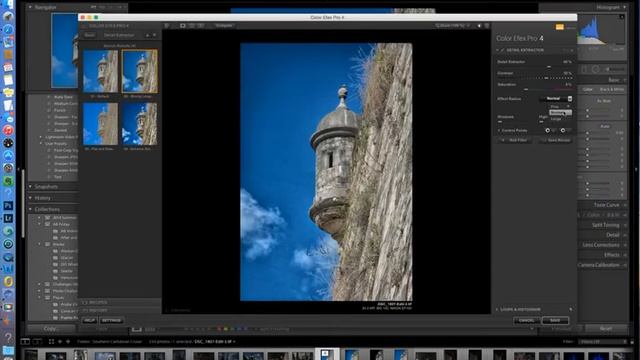Collapse Lightroom History panel
Screen dimensions: 640x360
(x=31, y=198)
